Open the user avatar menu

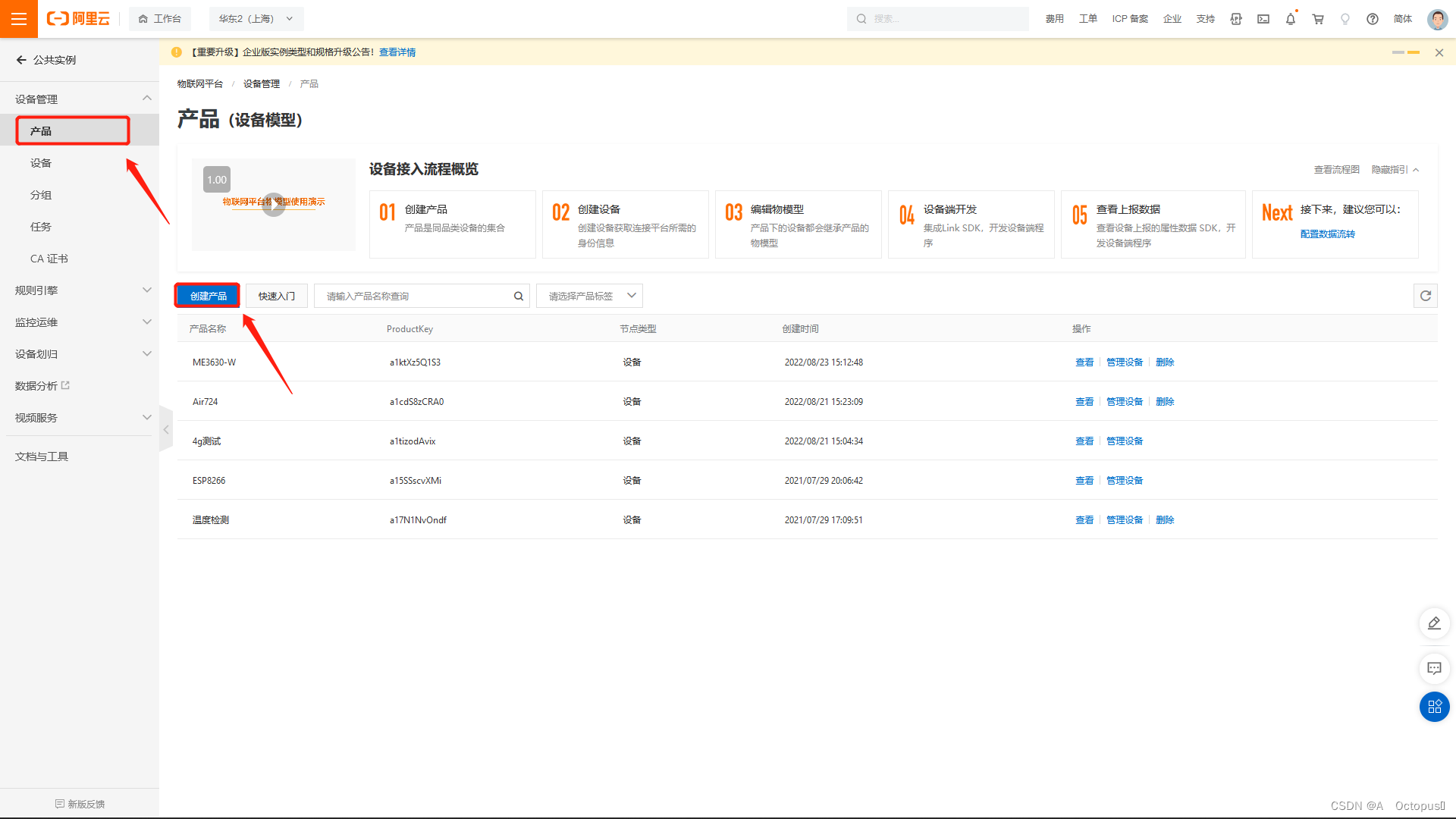pos(1437,19)
